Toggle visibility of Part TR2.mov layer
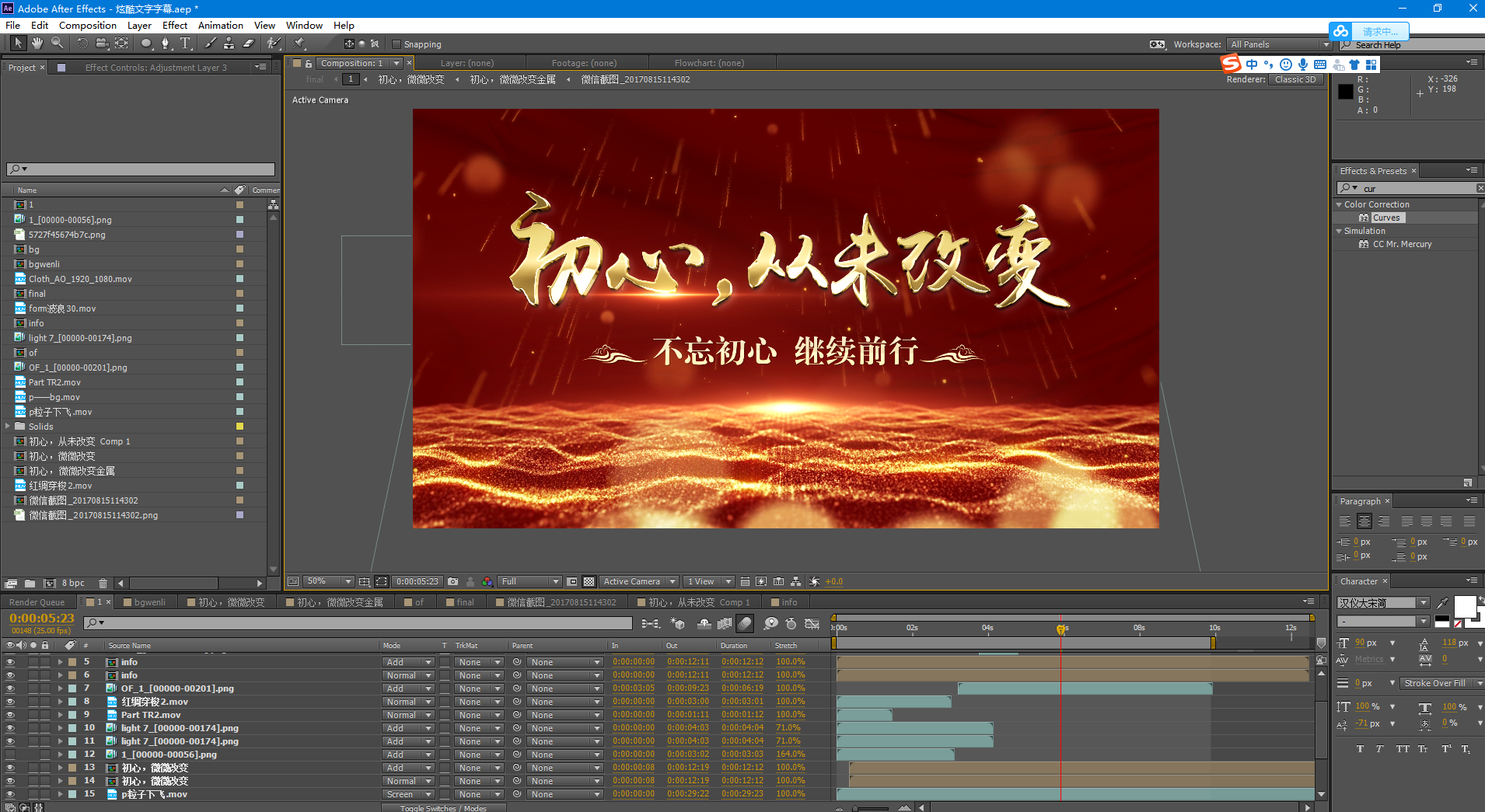Image resolution: width=1485 pixels, height=812 pixels. (x=10, y=715)
